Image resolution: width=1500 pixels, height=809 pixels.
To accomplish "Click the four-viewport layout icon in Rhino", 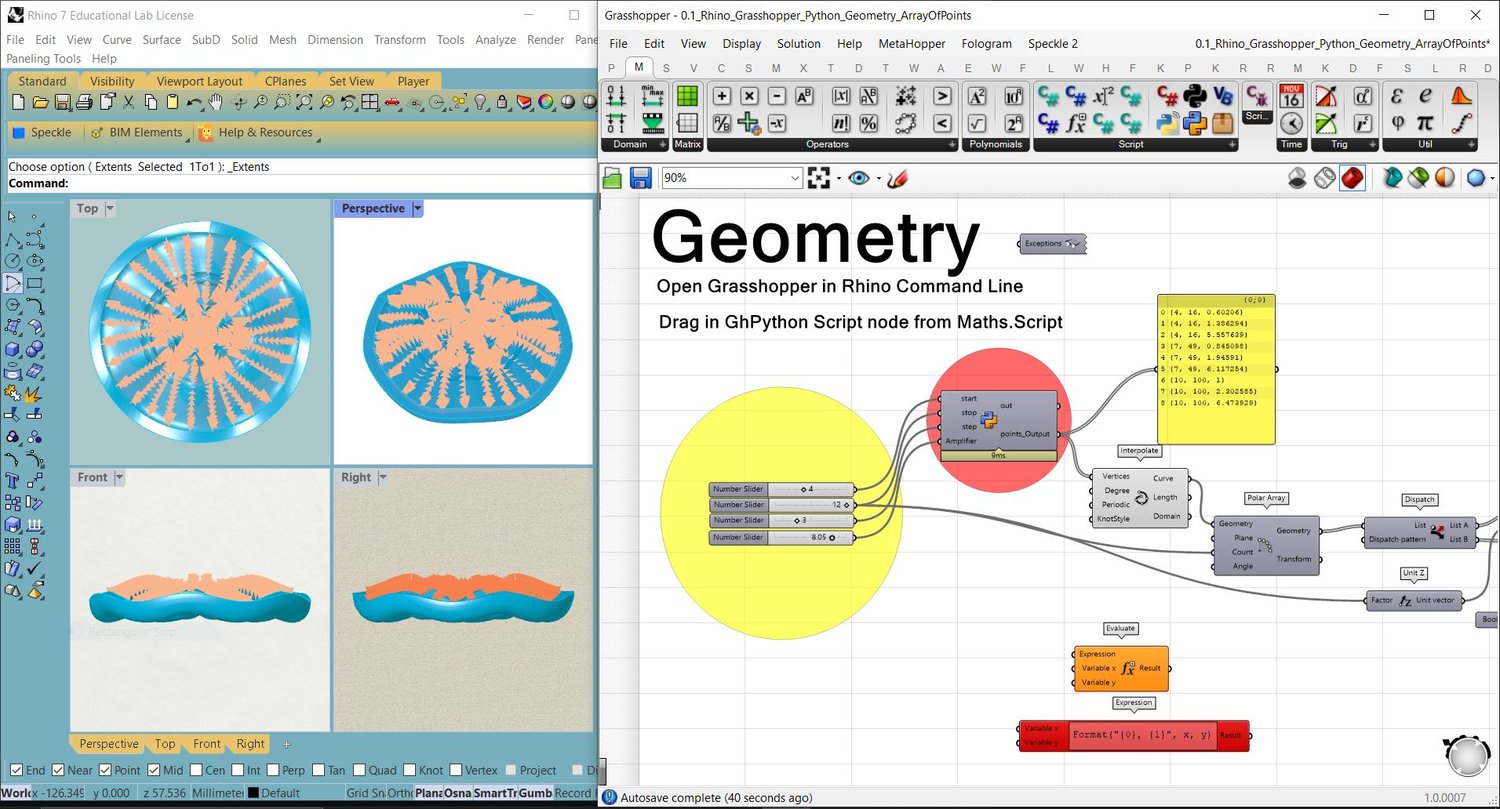I will point(370,102).
